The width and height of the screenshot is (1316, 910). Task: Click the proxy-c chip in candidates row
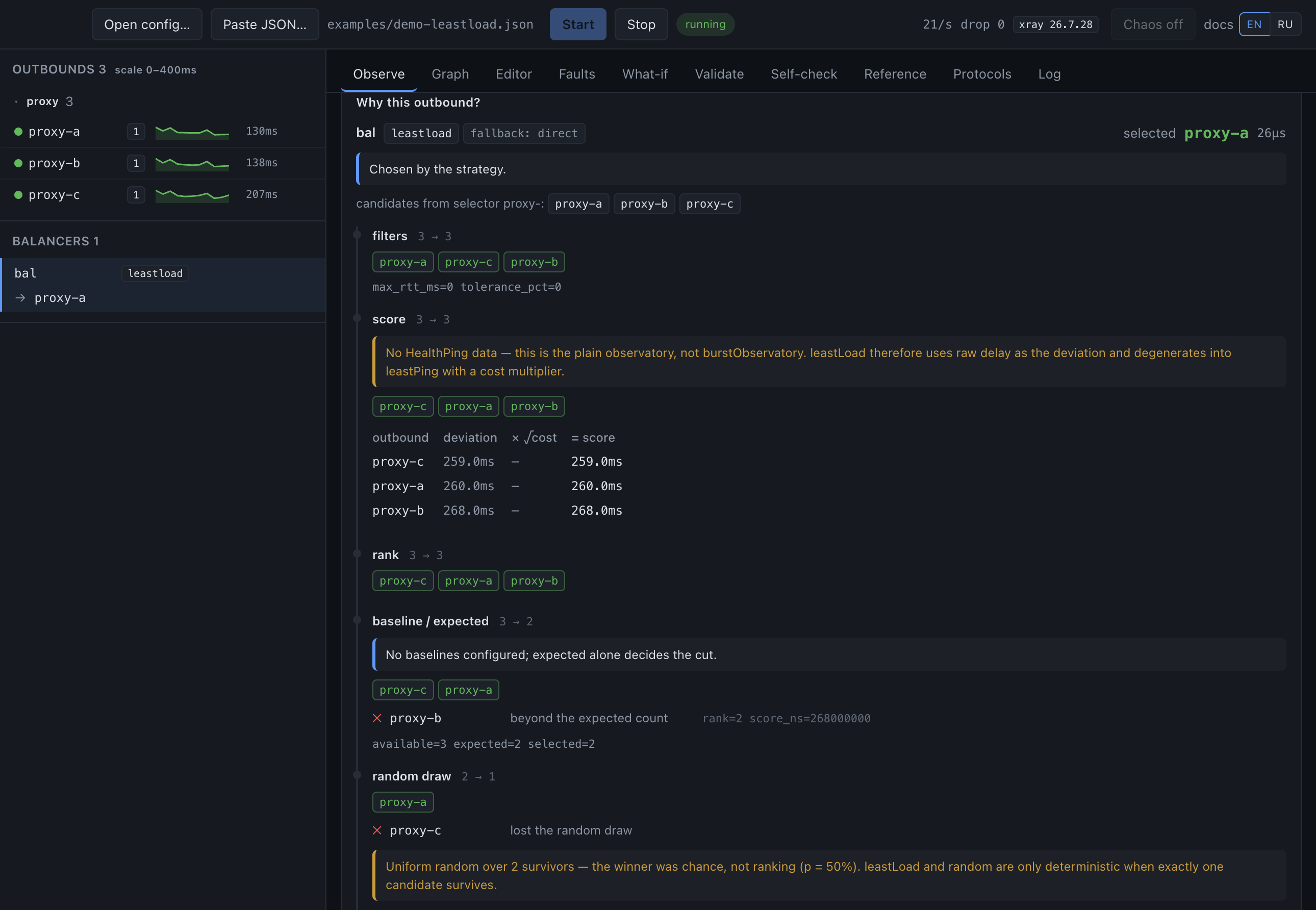pos(710,204)
